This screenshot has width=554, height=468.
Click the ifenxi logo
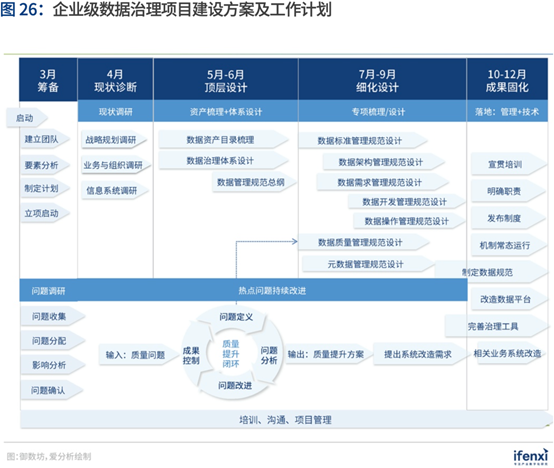(x=531, y=456)
